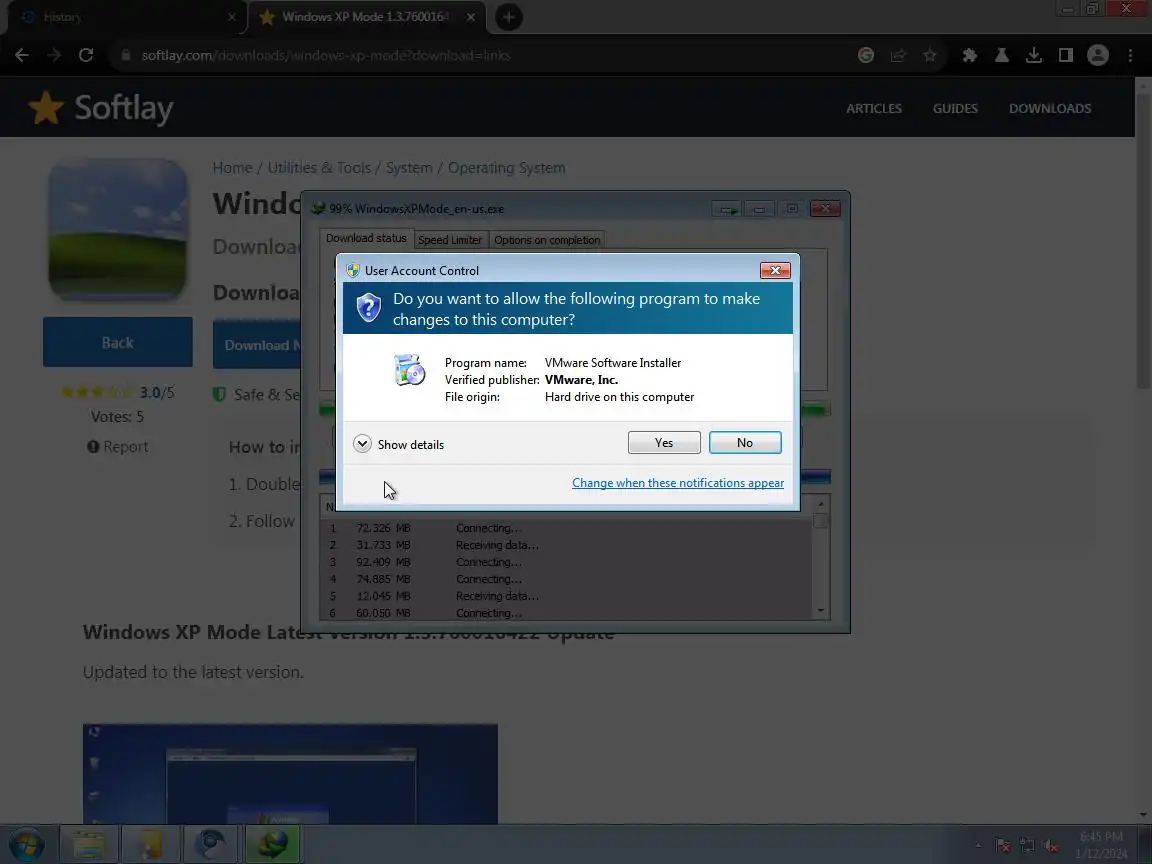This screenshot has width=1152, height=864.
Task: Reload the Softlay page
Action: pyautogui.click(x=86, y=55)
